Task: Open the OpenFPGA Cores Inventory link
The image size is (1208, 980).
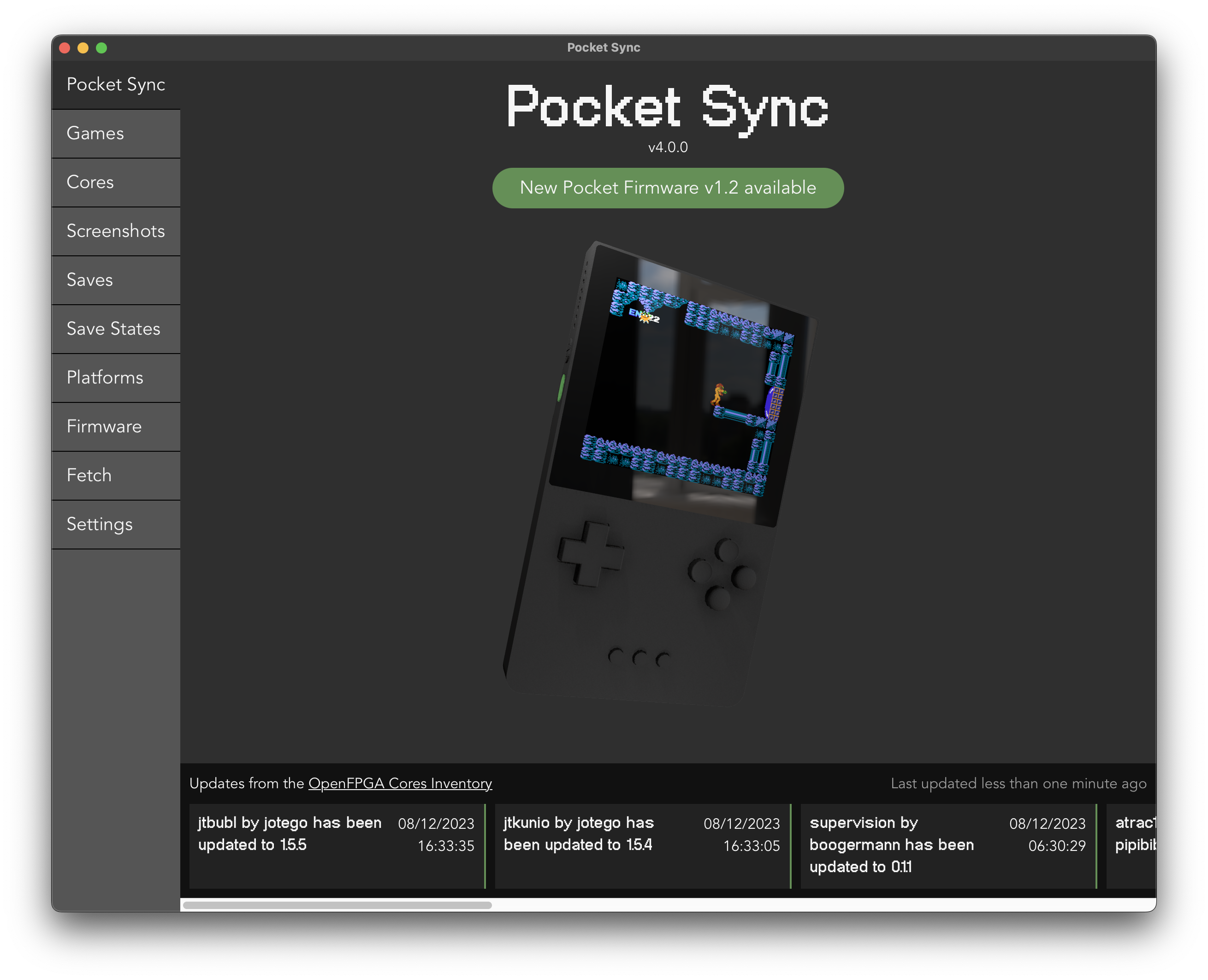Action: click(x=400, y=784)
